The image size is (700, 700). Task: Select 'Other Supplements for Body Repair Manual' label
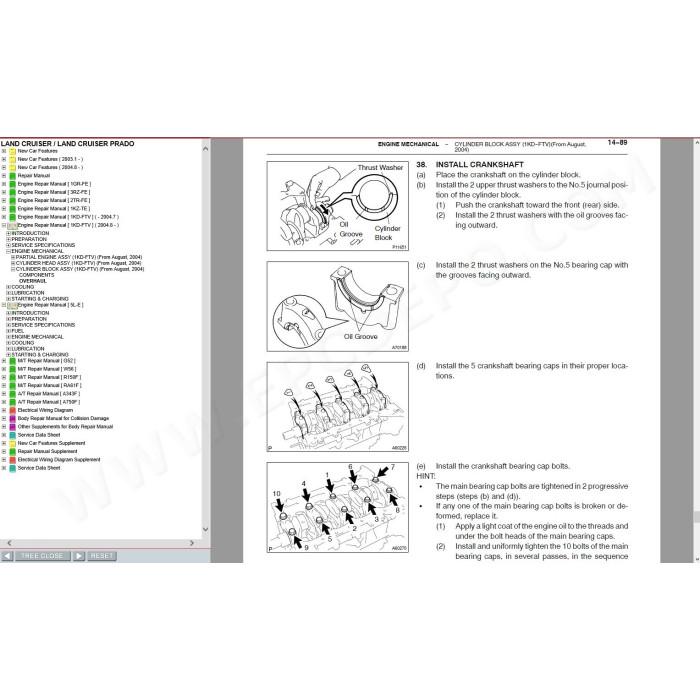pyautogui.click(x=65, y=427)
